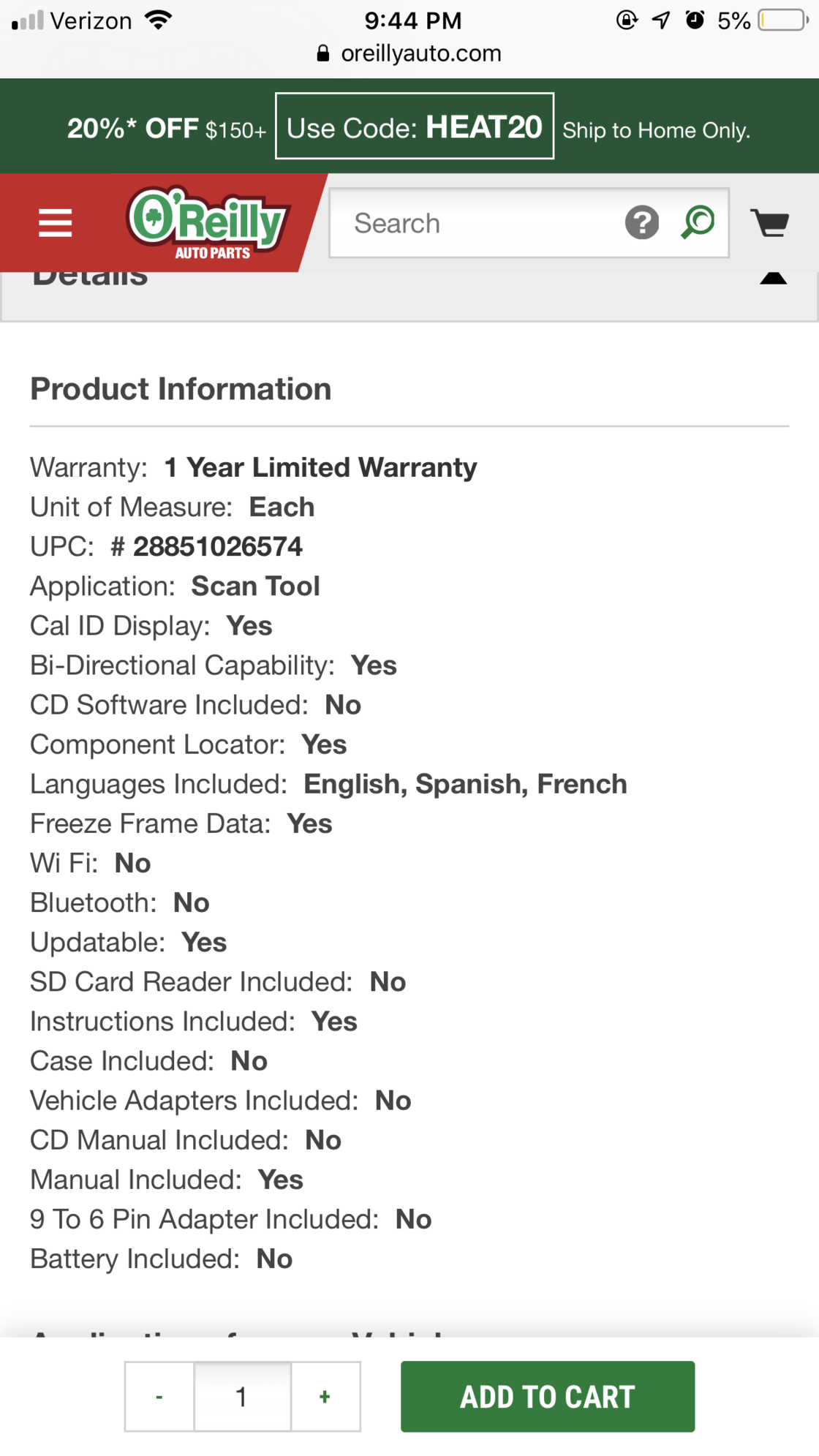Open the hamburger navigation menu
The height and width of the screenshot is (1456, 819).
pyautogui.click(x=56, y=223)
